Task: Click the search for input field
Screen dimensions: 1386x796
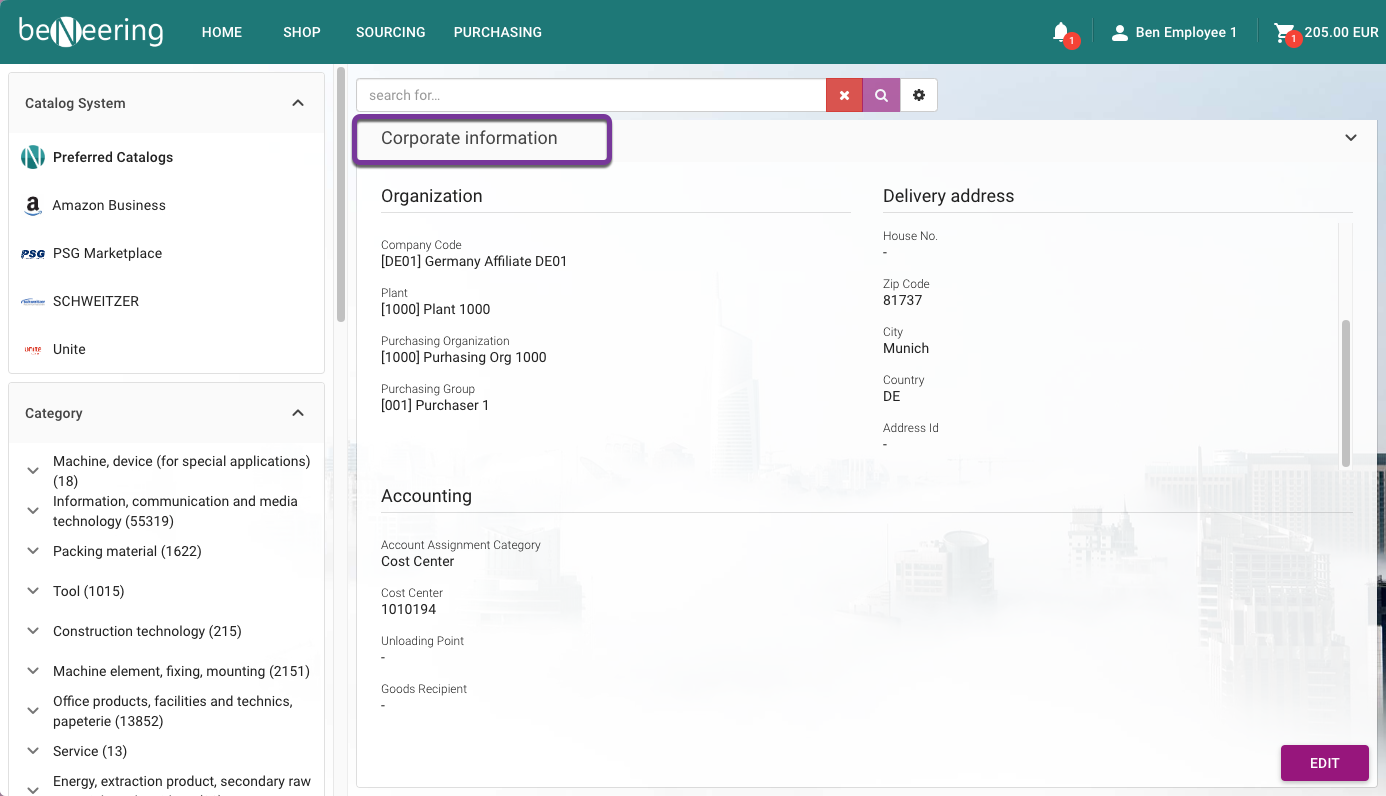Action: (590, 95)
